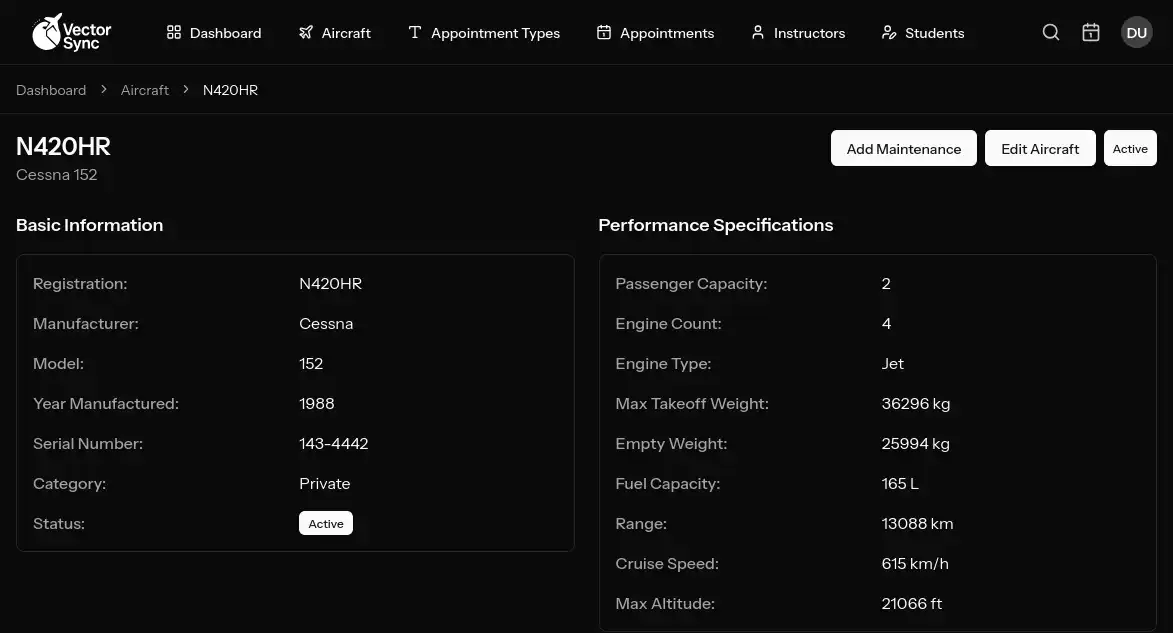
Task: Navigate to Dashboard breadcrumb link
Action: [51, 90]
